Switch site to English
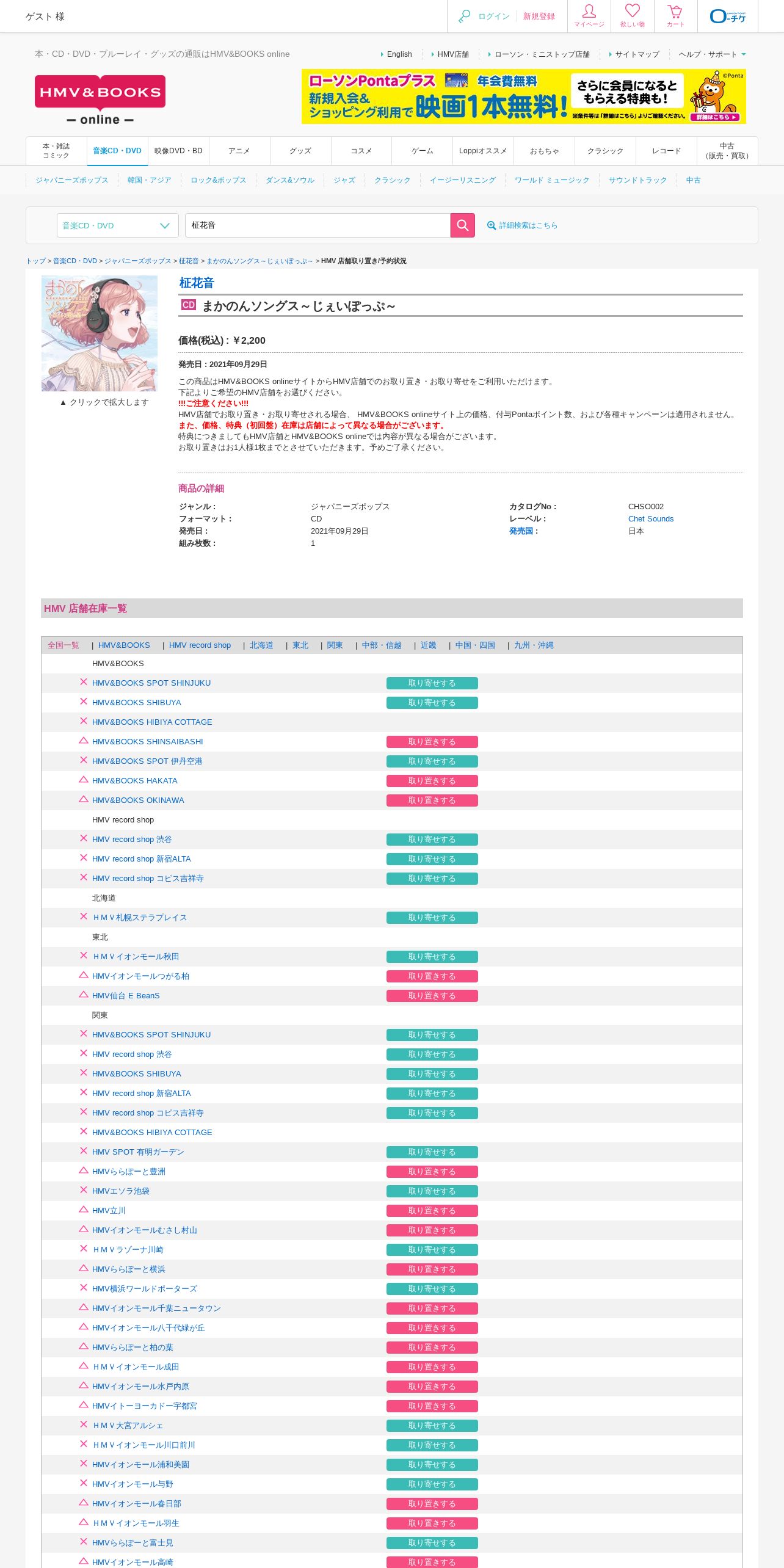784x1568 pixels. coord(399,54)
